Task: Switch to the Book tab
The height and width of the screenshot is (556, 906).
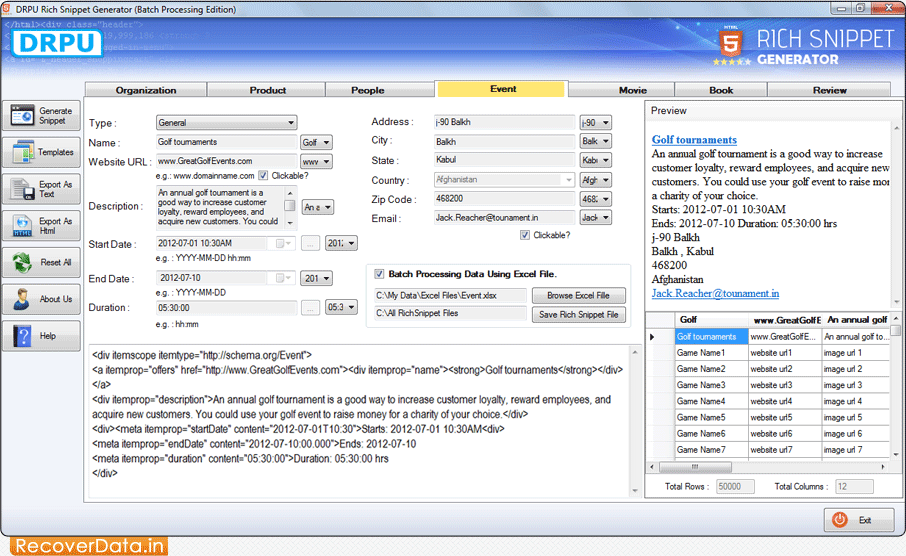Action: point(721,90)
